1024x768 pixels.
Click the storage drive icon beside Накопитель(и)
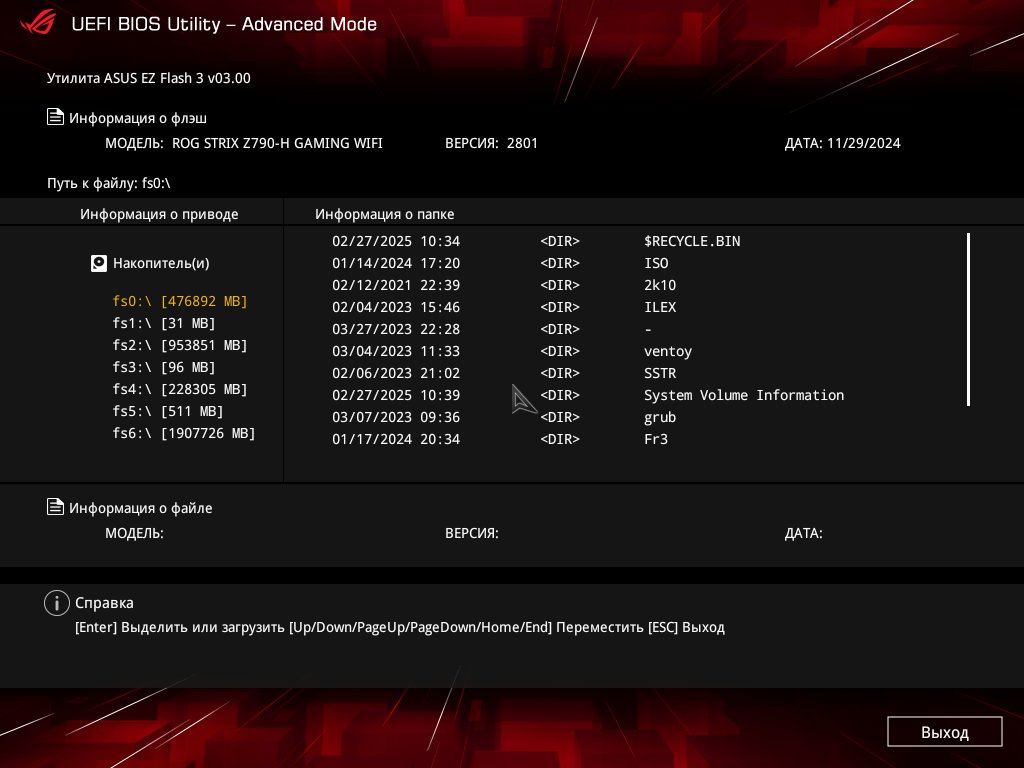point(99,263)
